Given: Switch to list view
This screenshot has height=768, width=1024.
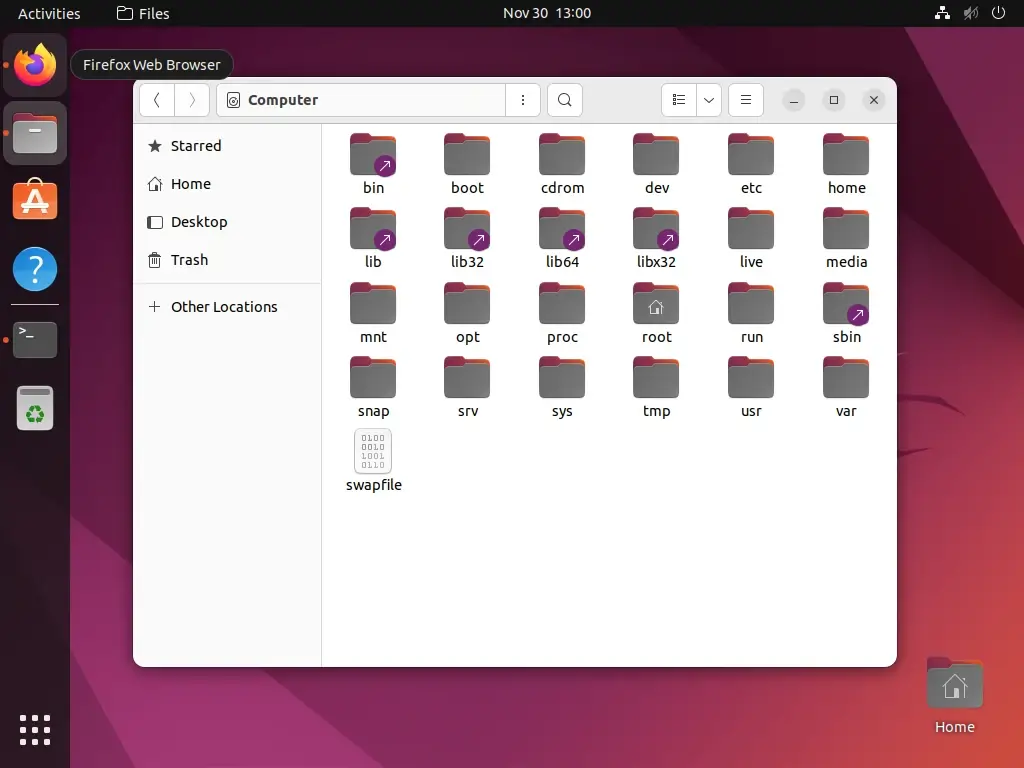Looking at the screenshot, I should (x=679, y=100).
